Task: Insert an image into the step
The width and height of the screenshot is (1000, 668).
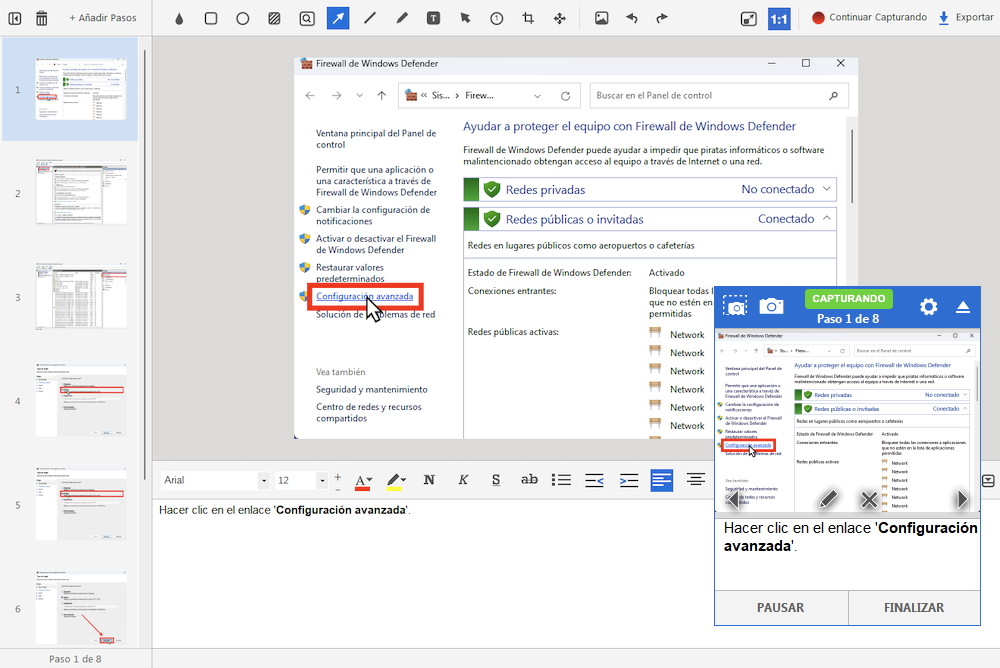Action: [601, 19]
